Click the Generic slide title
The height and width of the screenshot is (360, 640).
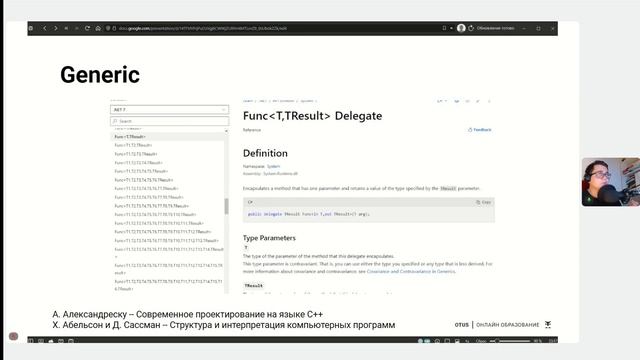100,75
